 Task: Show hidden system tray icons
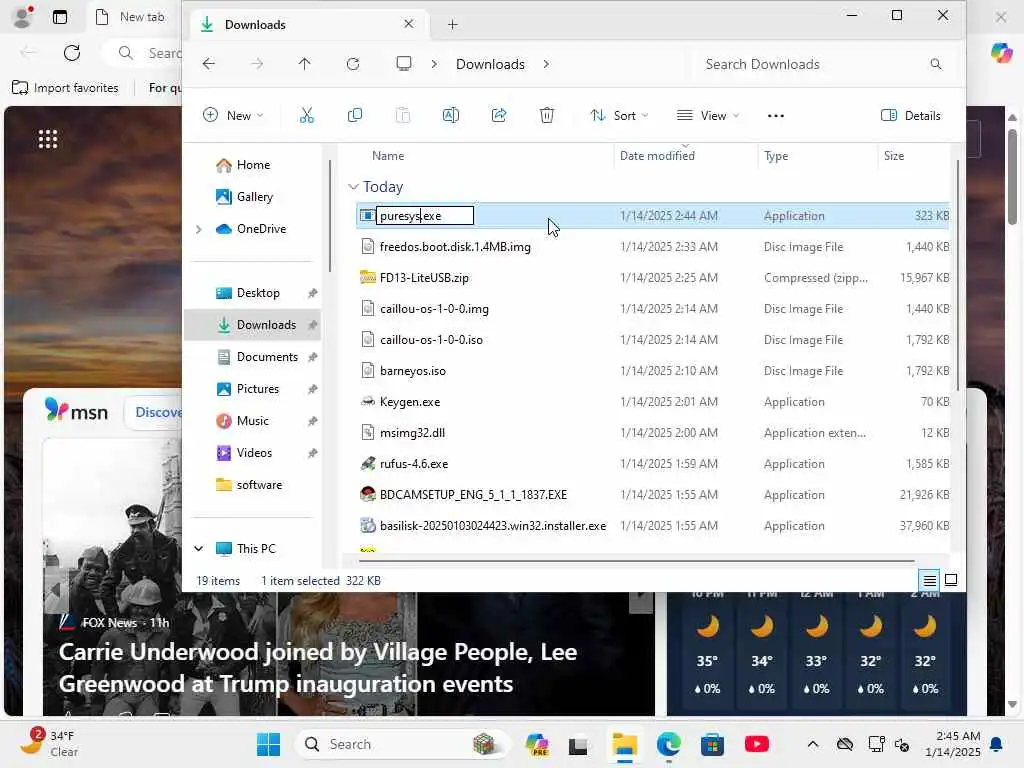(x=812, y=744)
